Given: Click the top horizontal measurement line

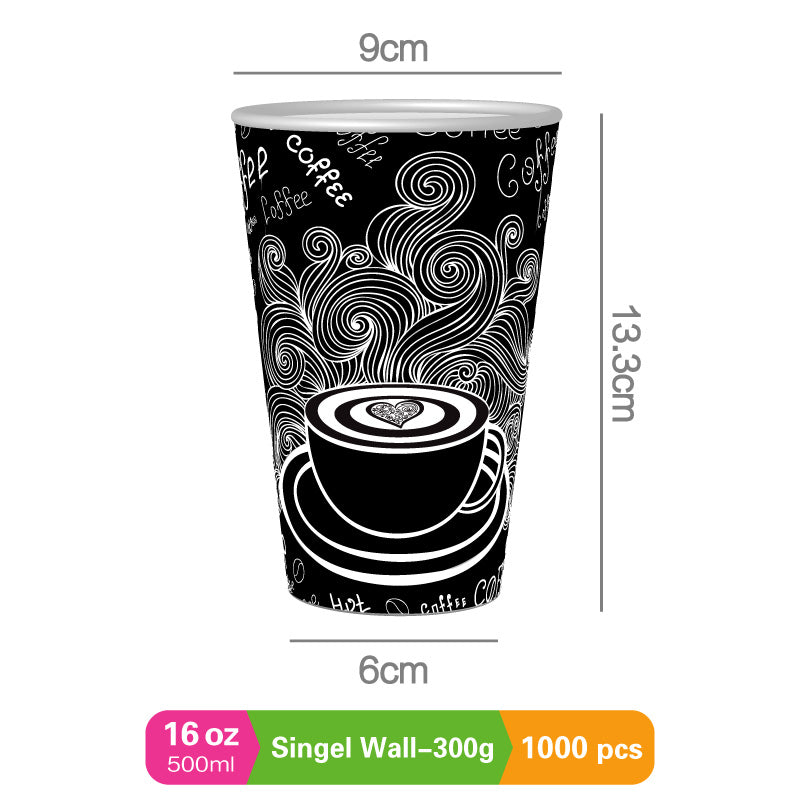Looking at the screenshot, I should pyautogui.click(x=397, y=73).
